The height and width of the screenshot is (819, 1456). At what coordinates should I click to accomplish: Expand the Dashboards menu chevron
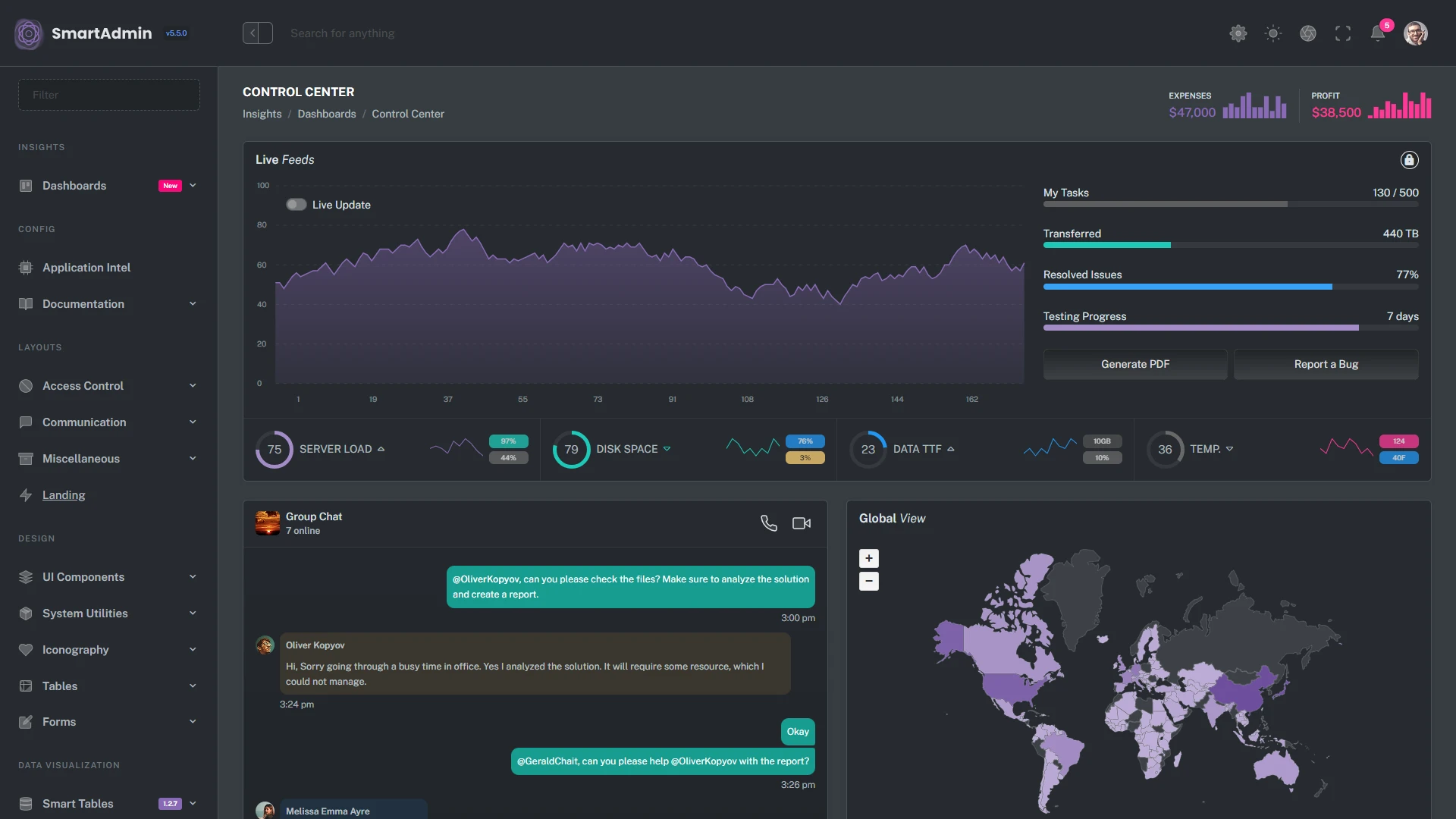[193, 186]
